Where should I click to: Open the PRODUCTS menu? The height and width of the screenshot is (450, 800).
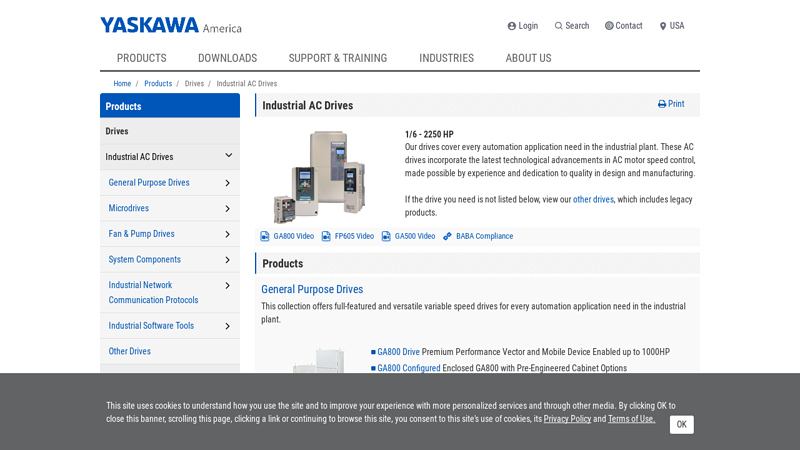click(141, 58)
